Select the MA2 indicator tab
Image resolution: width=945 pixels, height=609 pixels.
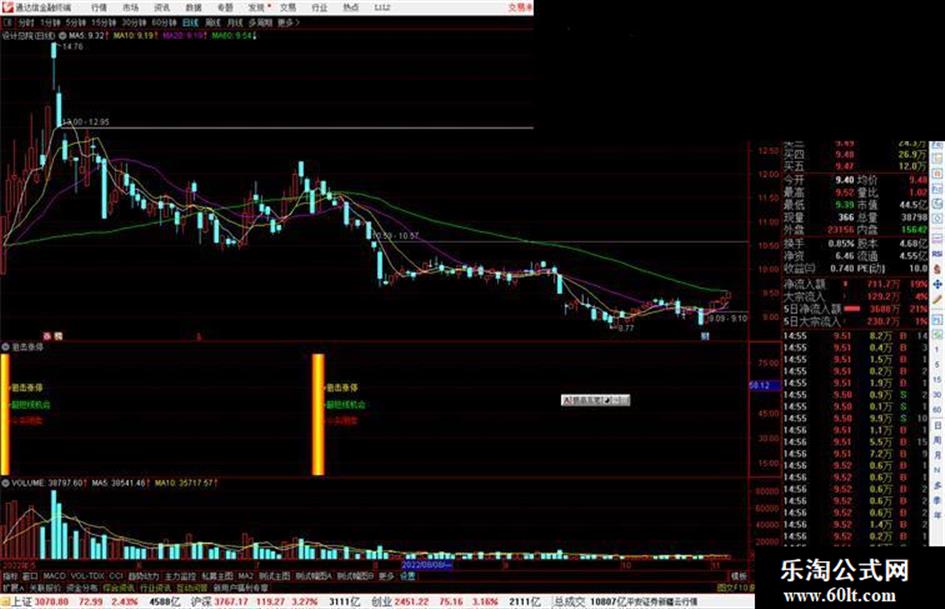(245, 576)
